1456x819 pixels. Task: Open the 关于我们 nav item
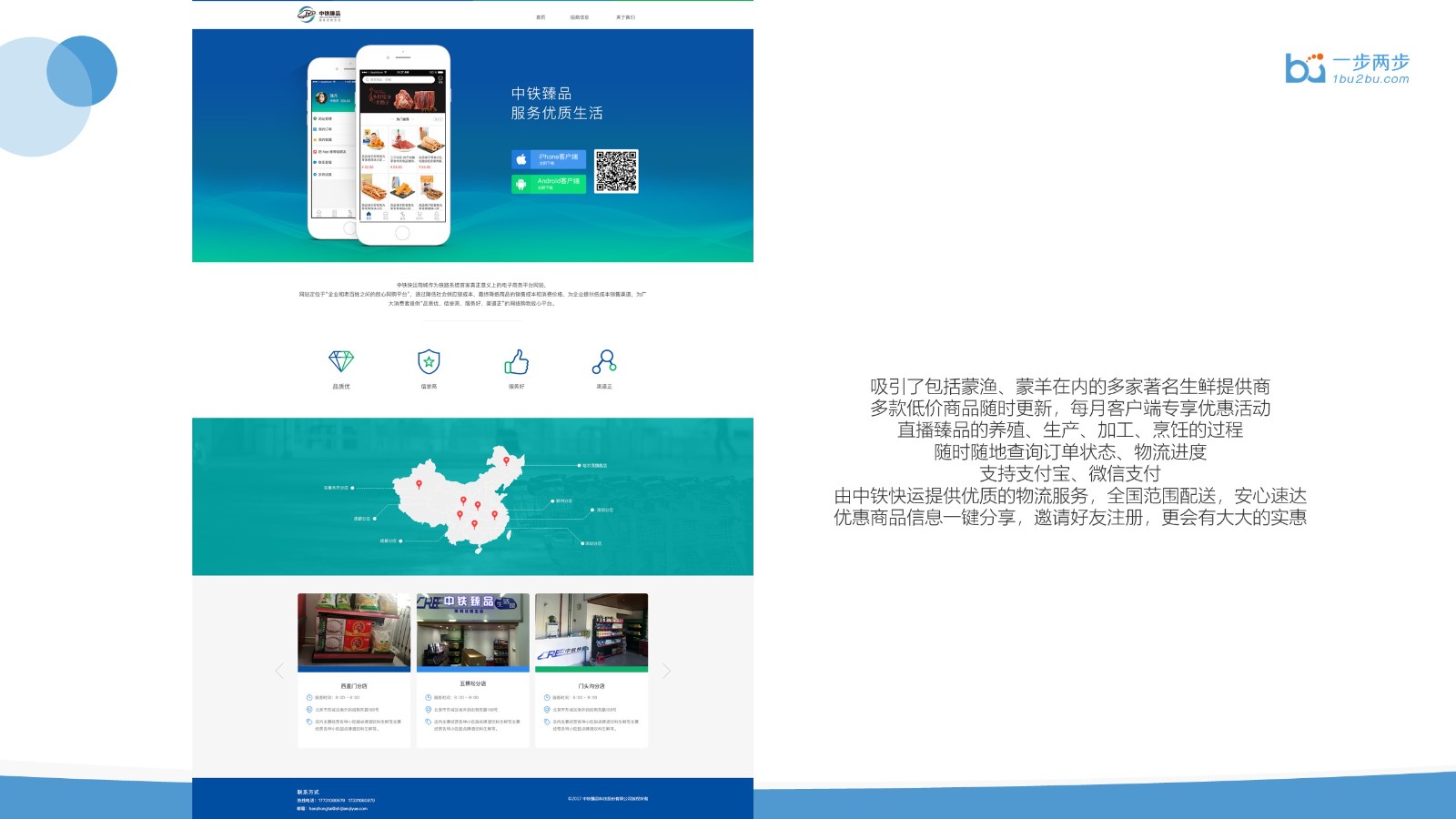(625, 17)
